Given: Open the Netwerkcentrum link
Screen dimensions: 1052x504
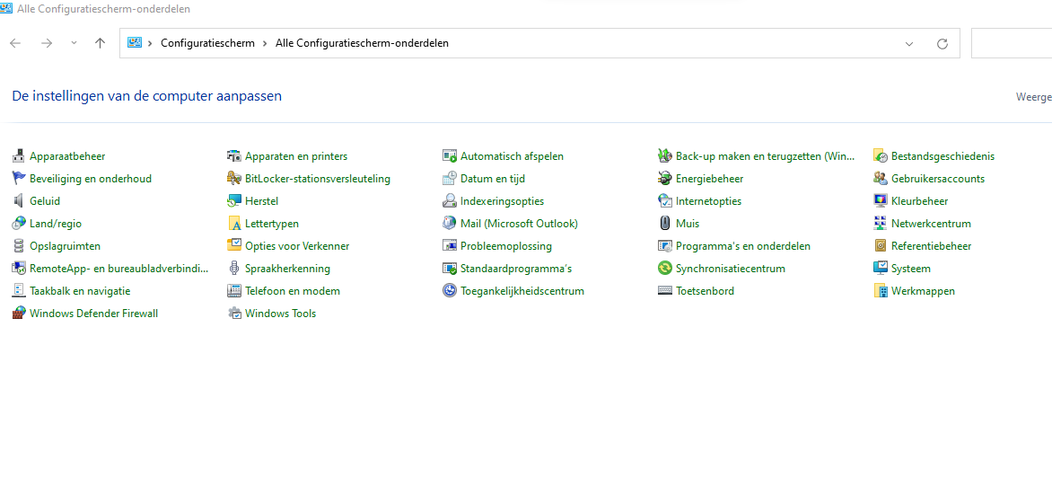Looking at the screenshot, I should 930,224.
